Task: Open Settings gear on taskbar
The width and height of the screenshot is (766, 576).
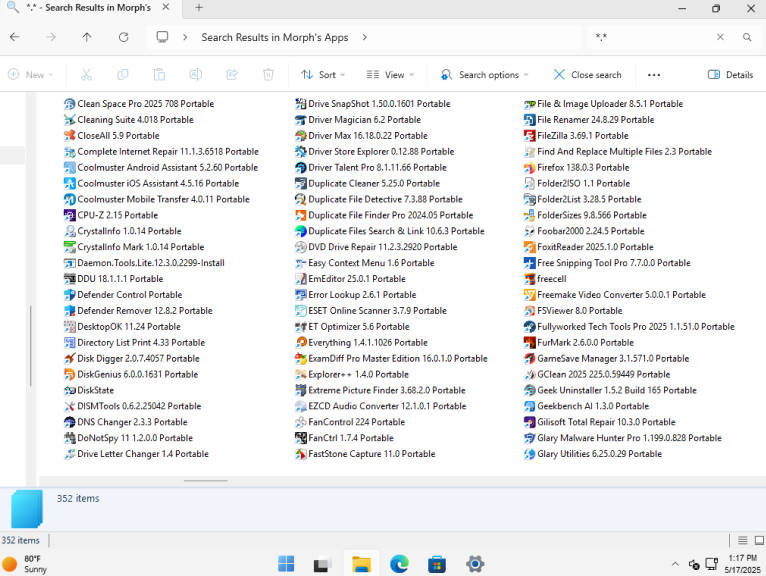Action: 474,564
